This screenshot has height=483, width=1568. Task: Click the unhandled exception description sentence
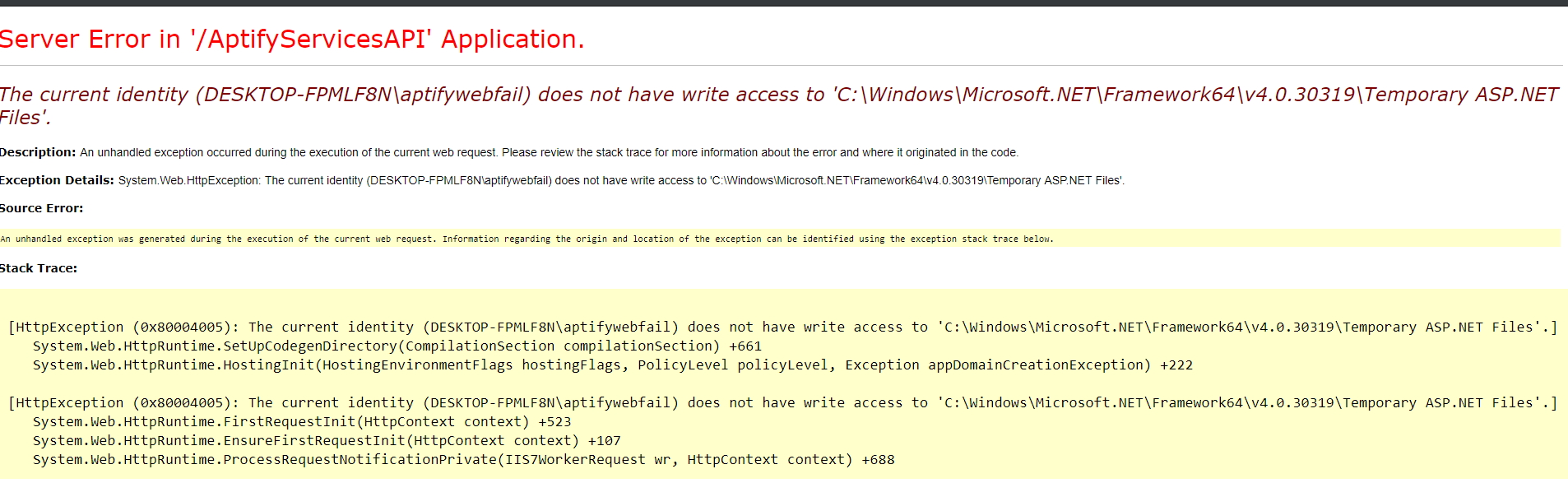pyautogui.click(x=549, y=152)
